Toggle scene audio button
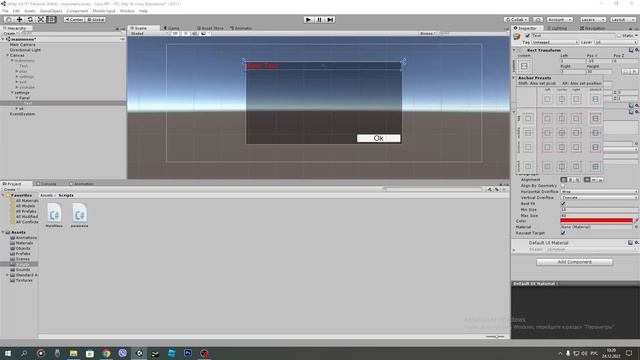The width and height of the screenshot is (640, 360). (x=194, y=33)
